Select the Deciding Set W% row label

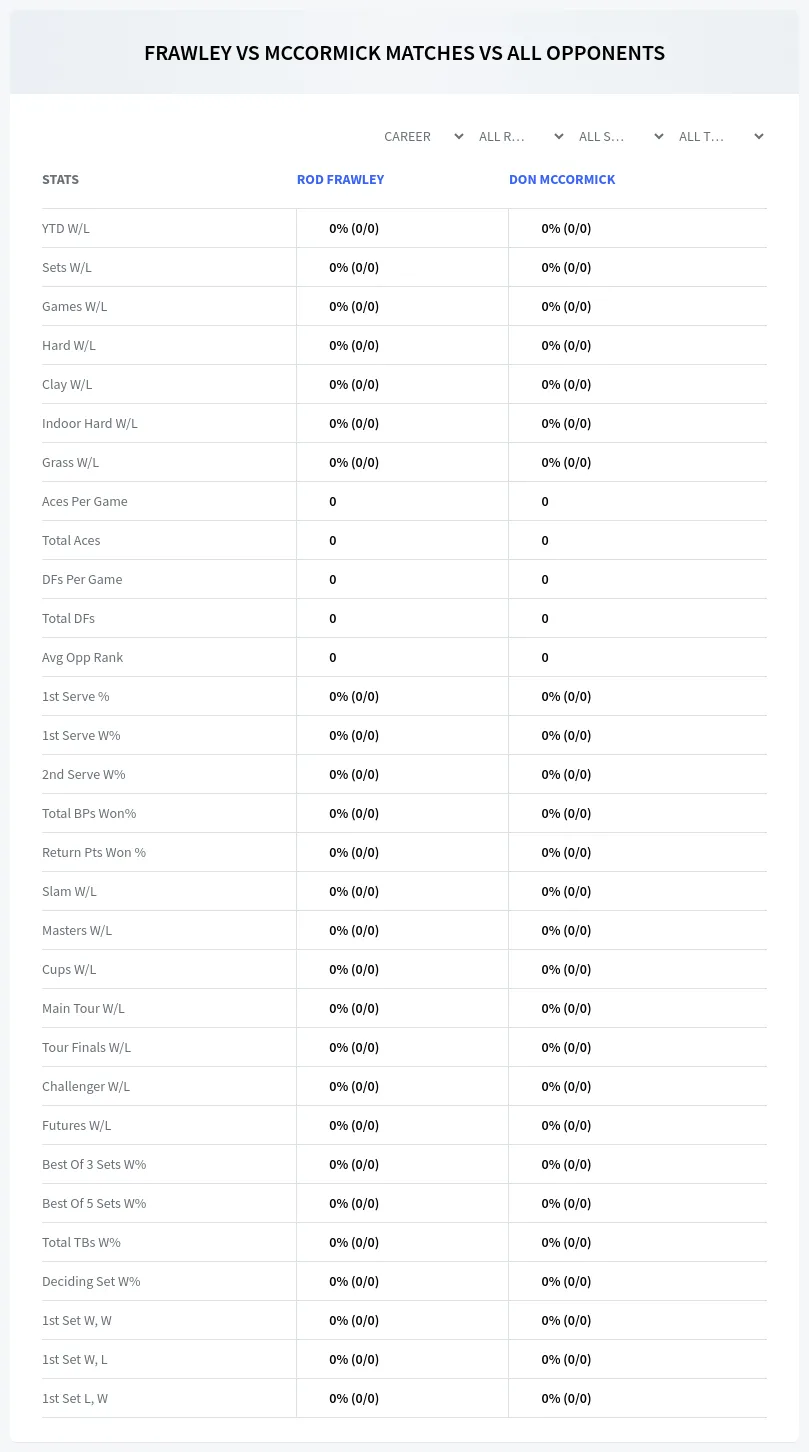tap(91, 1281)
